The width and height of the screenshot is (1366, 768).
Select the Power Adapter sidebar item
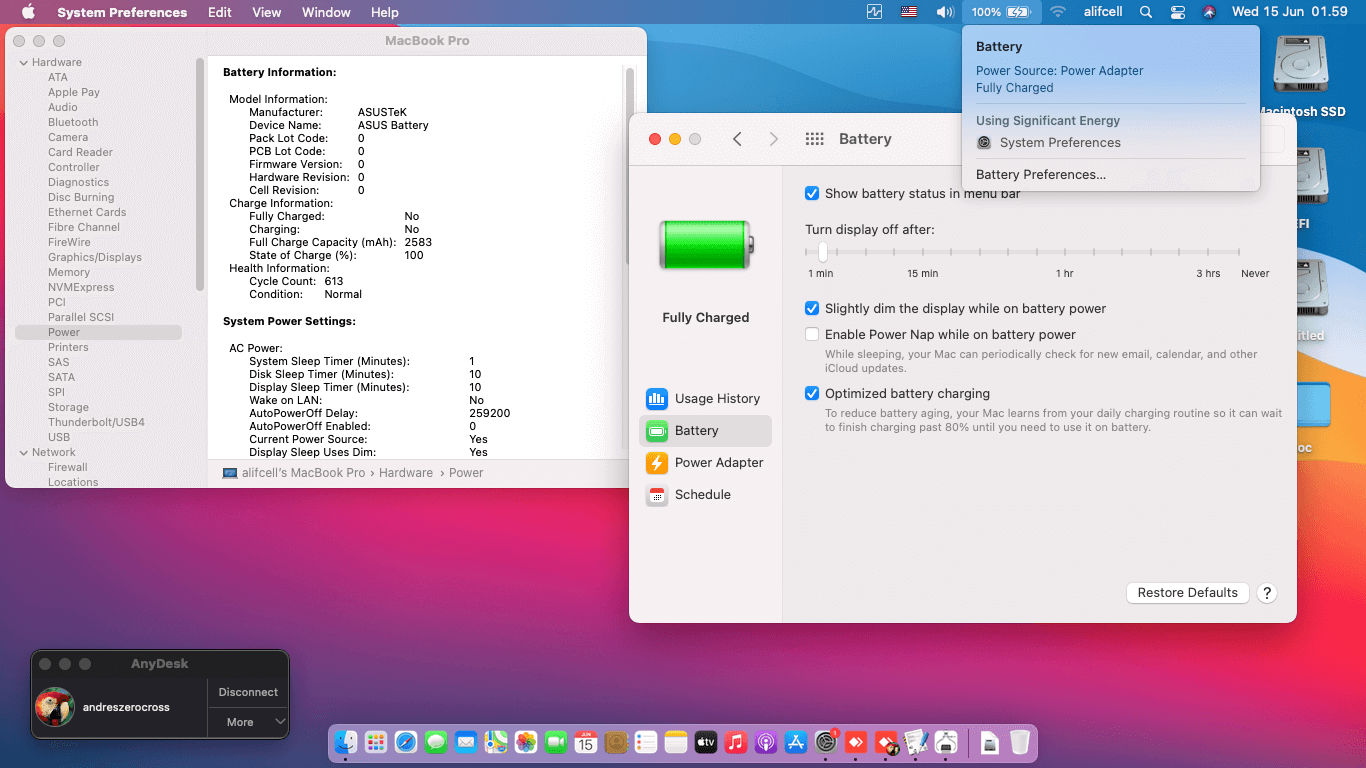(x=707, y=462)
